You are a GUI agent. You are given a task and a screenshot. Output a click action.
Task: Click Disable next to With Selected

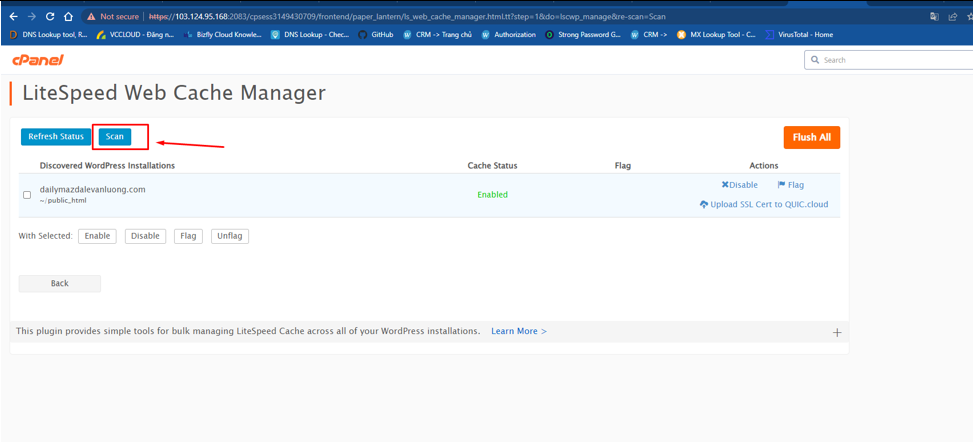point(145,236)
